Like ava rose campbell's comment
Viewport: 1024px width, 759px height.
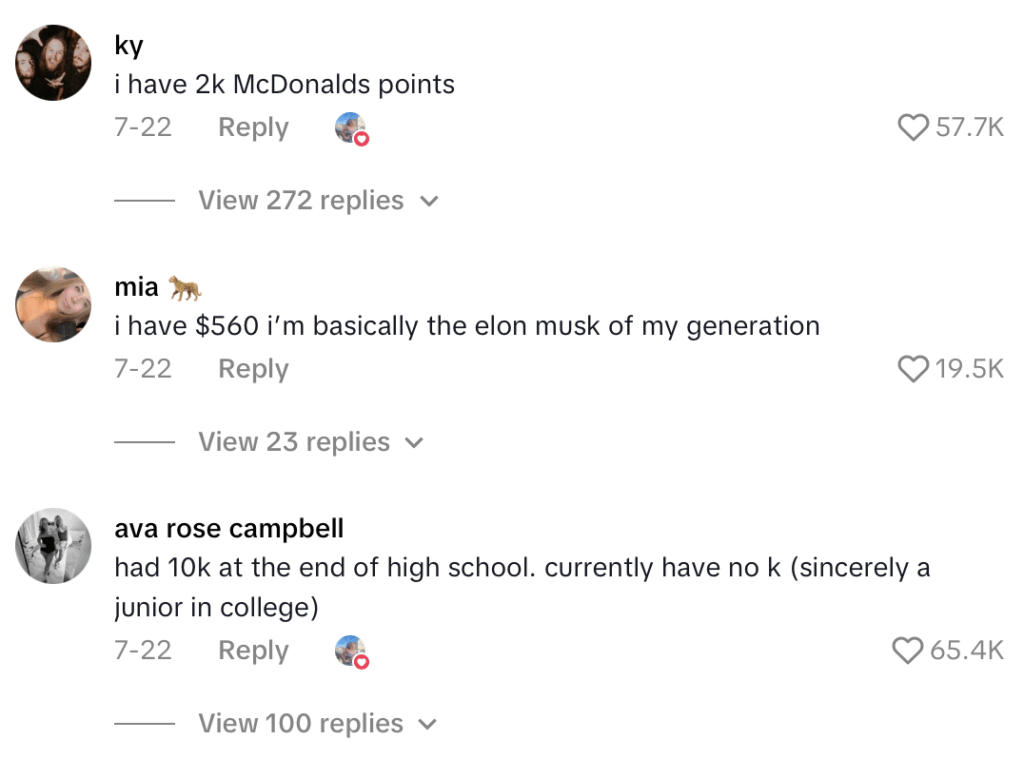[908, 651]
